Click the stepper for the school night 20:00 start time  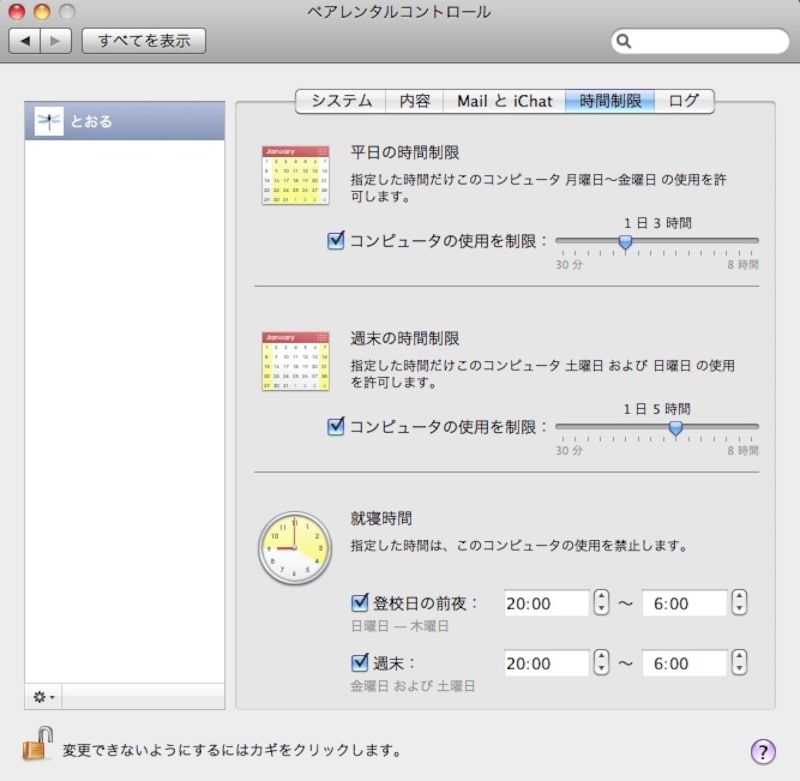(601, 603)
